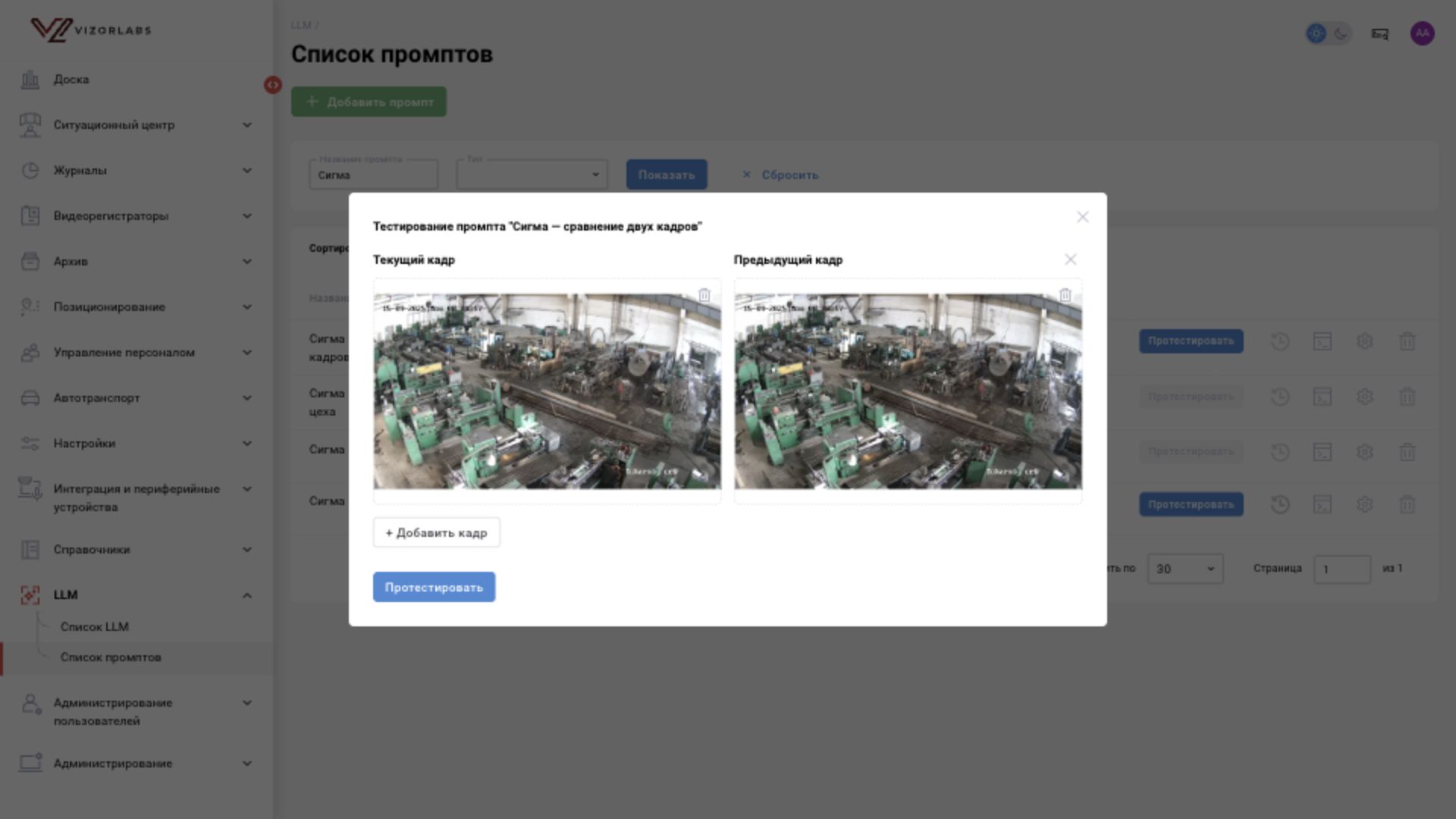Open settings gear for first prompt row

[1364, 341]
